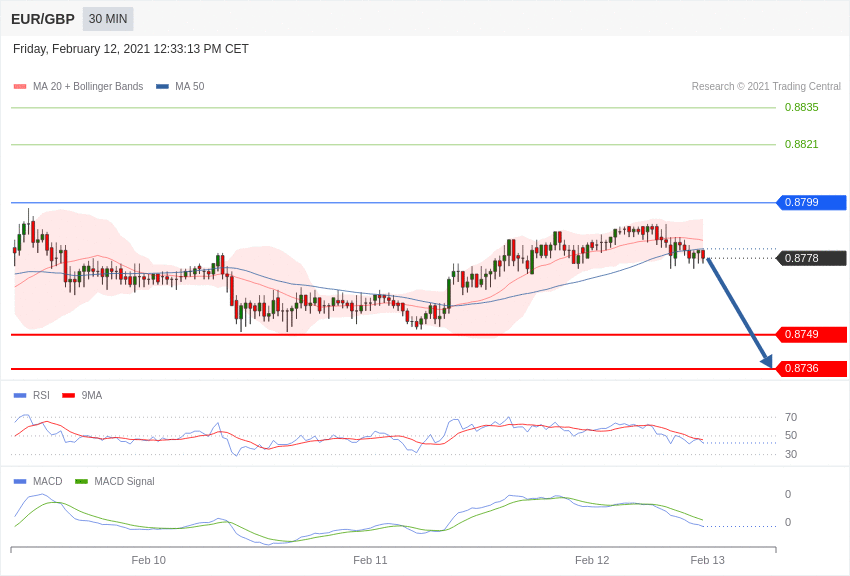Click the blue MA 50 legend marker
The width and height of the screenshot is (850, 576).
point(162,87)
